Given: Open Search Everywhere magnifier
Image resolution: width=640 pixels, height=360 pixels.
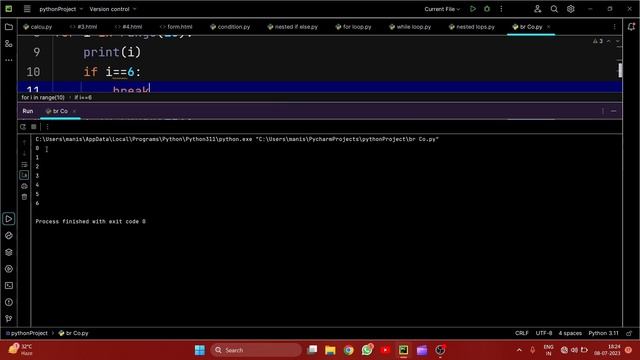Looking at the screenshot, I should 554,9.
